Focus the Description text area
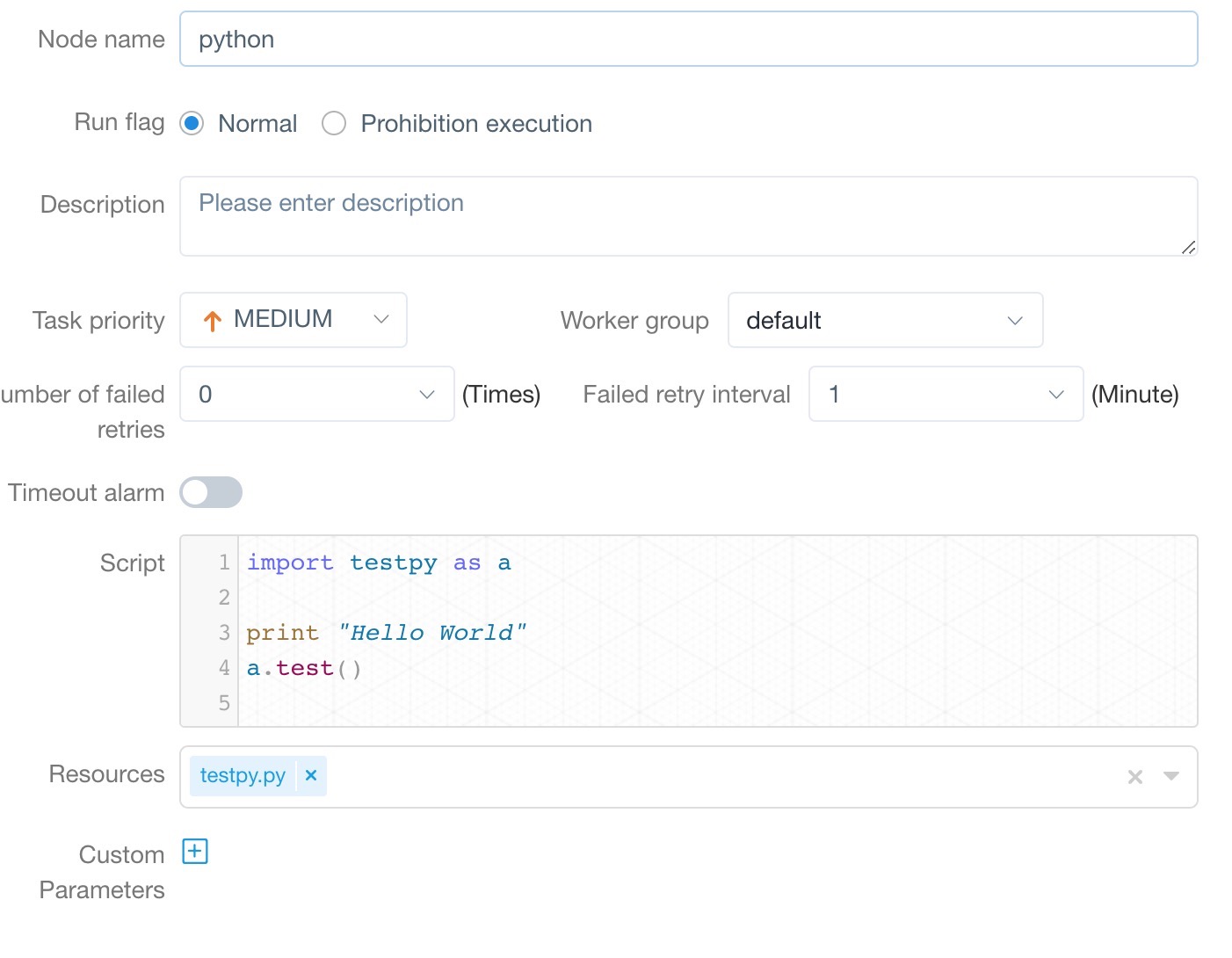 (x=688, y=216)
